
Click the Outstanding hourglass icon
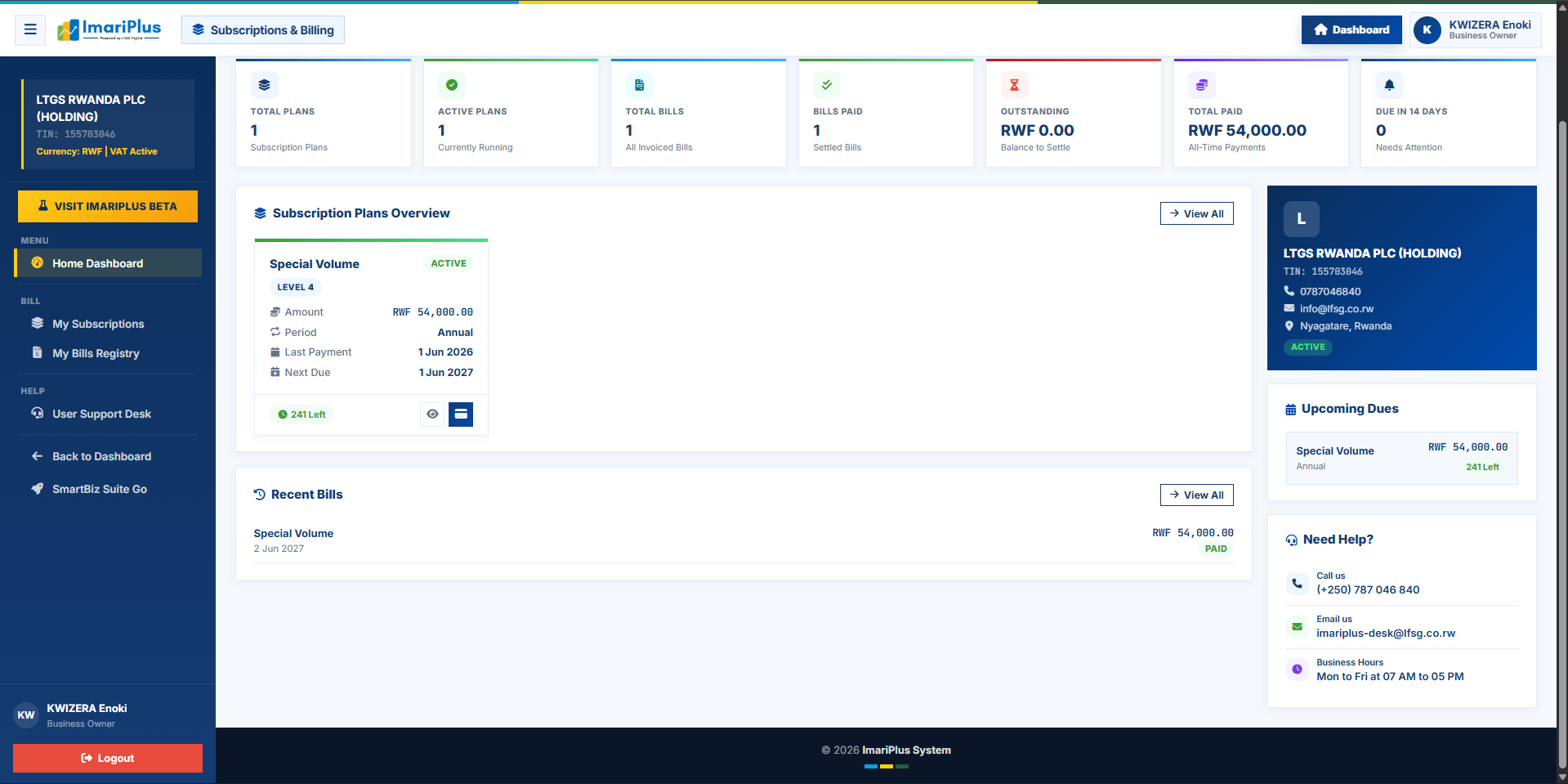coord(1014,85)
